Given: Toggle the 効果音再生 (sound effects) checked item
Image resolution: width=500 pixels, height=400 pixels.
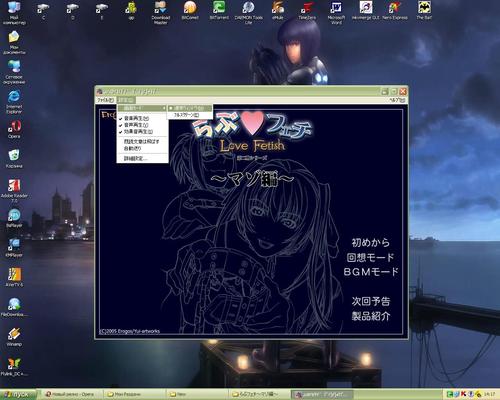Looking at the screenshot, I should coord(142,132).
